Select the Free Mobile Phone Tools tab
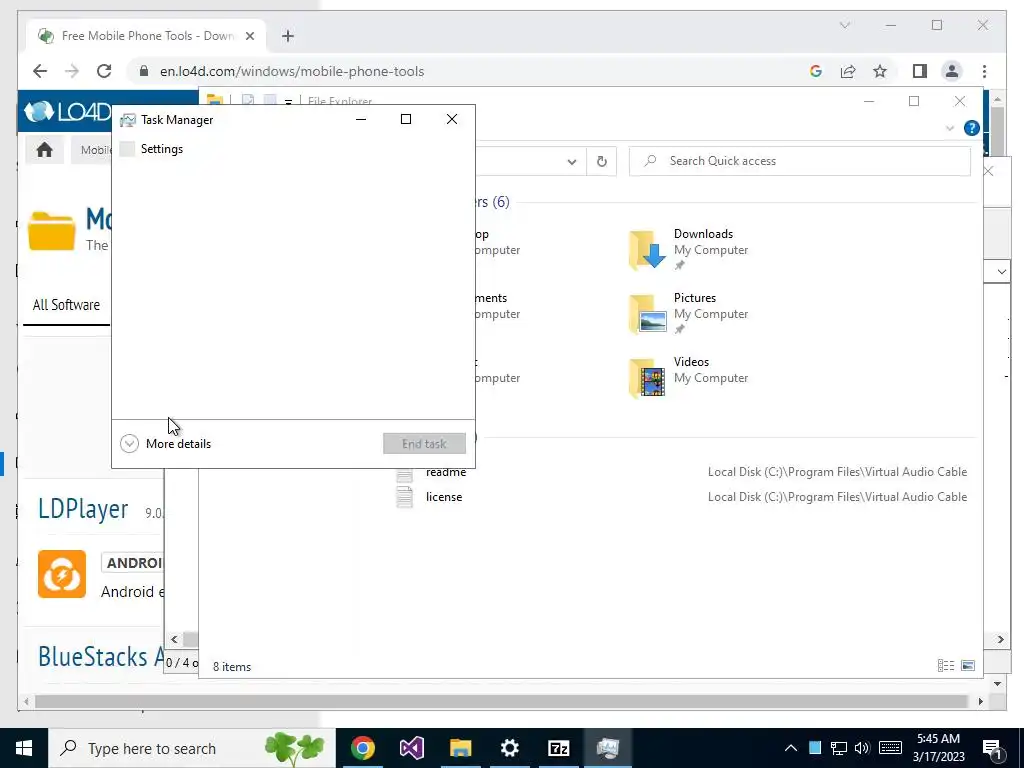This screenshot has width=1024, height=768. pyautogui.click(x=146, y=36)
